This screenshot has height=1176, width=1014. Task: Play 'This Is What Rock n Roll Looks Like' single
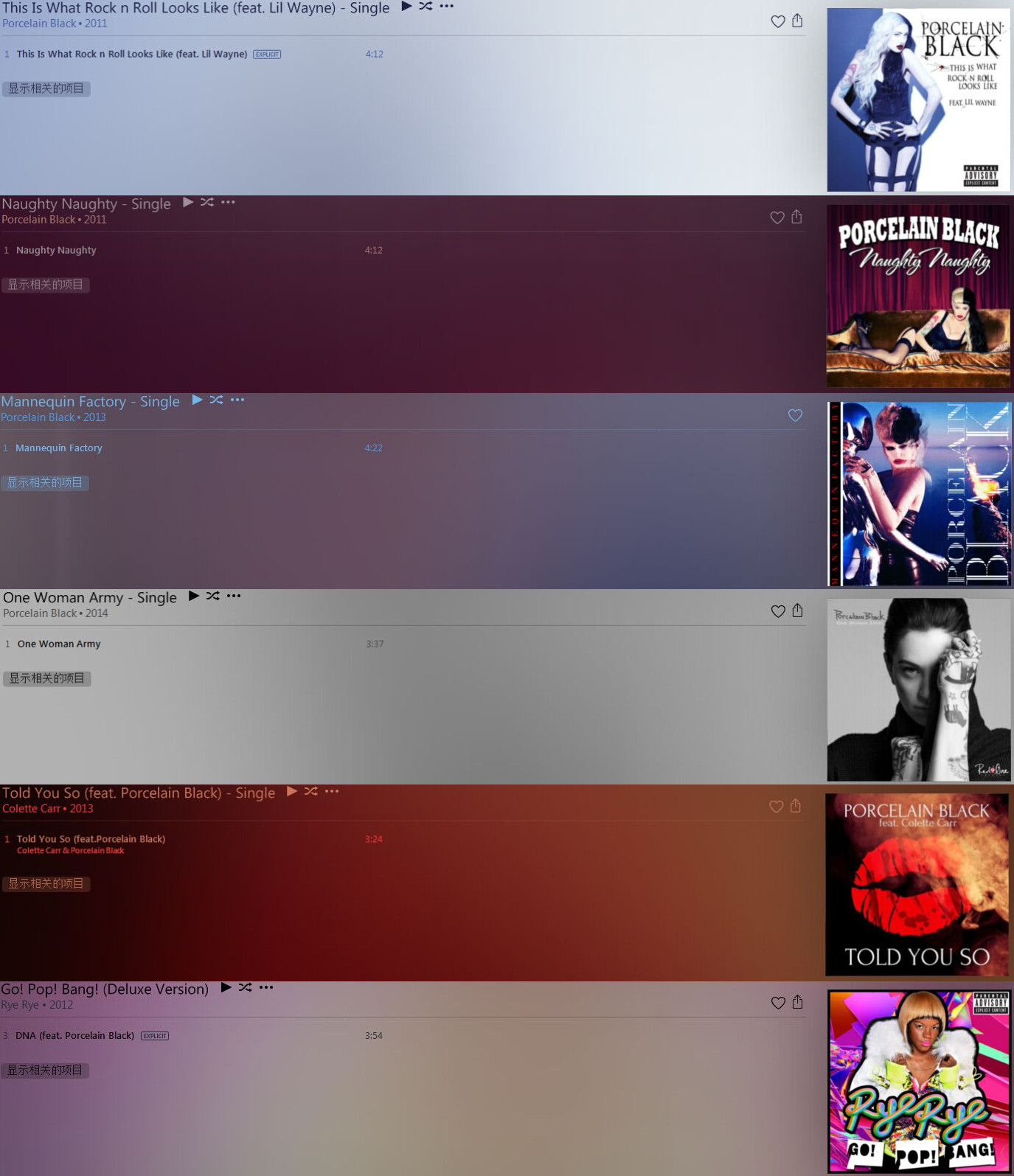click(x=406, y=6)
